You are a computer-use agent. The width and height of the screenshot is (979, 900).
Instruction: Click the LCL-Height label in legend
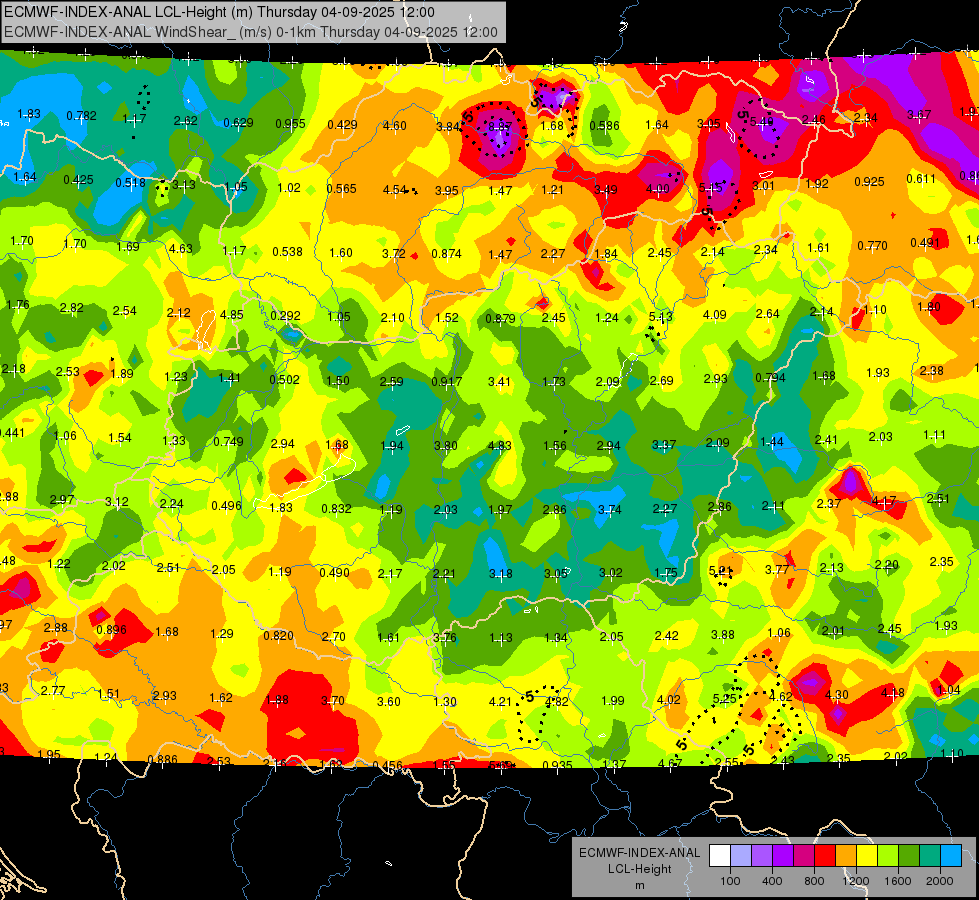640,869
